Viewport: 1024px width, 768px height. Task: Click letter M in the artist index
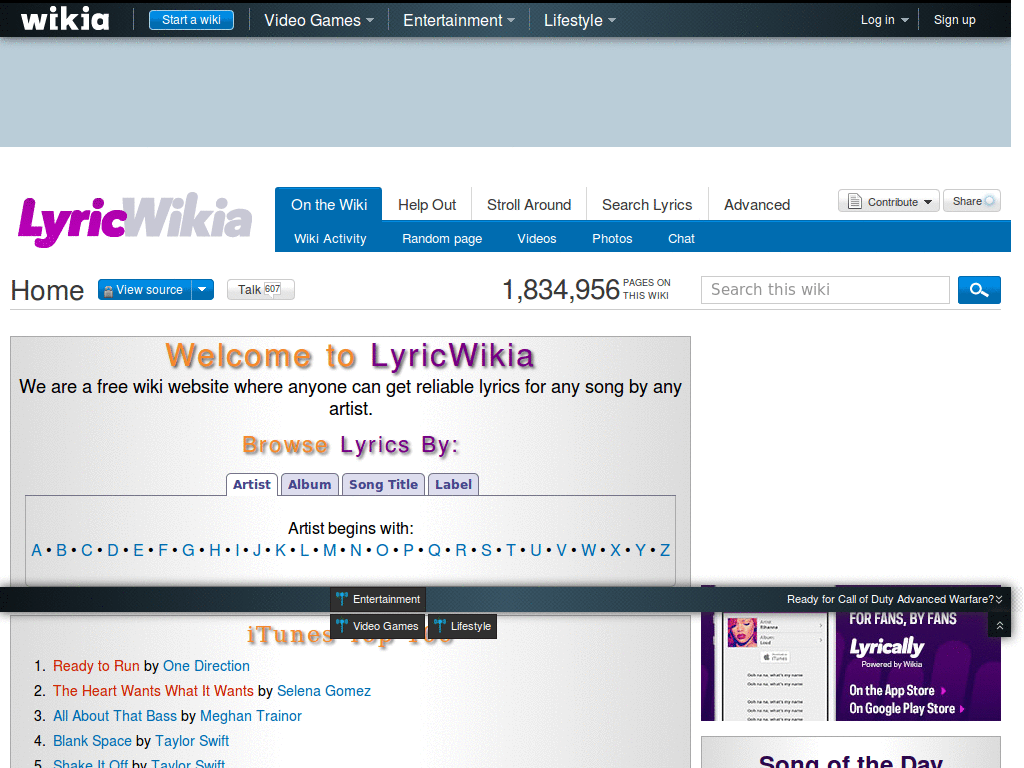click(x=329, y=550)
